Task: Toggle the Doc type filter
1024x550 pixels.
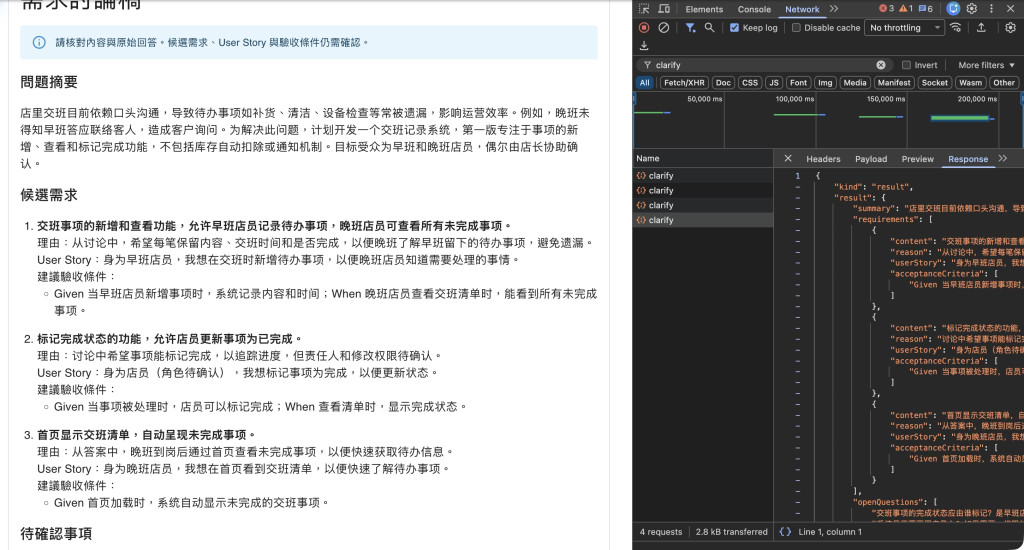Action: click(723, 82)
